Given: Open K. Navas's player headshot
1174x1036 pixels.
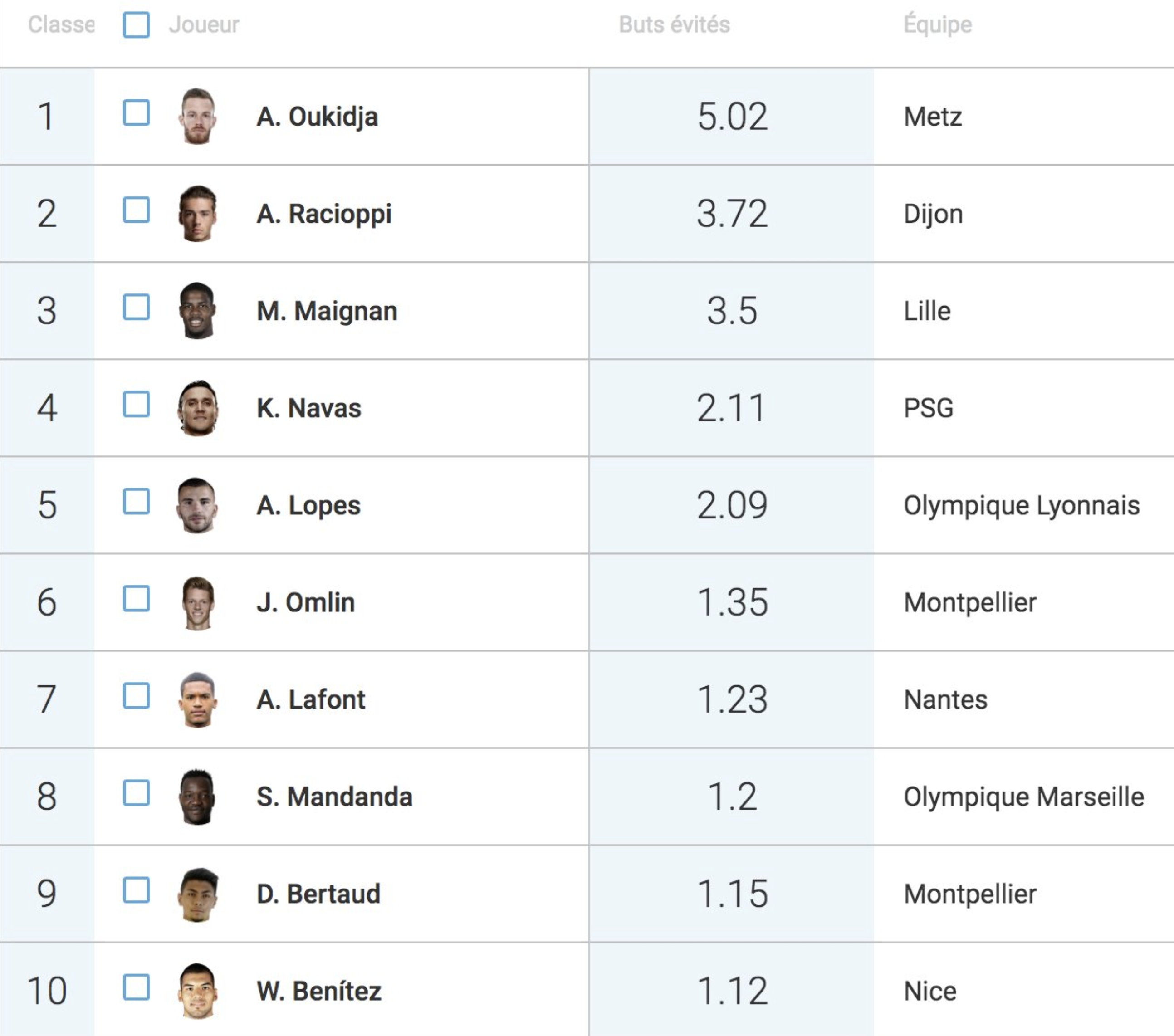Looking at the screenshot, I should [x=198, y=408].
